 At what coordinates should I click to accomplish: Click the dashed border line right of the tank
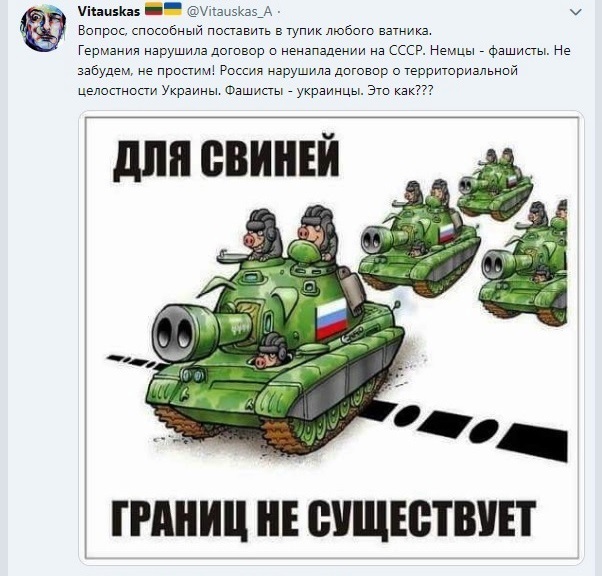[x=465, y=428]
